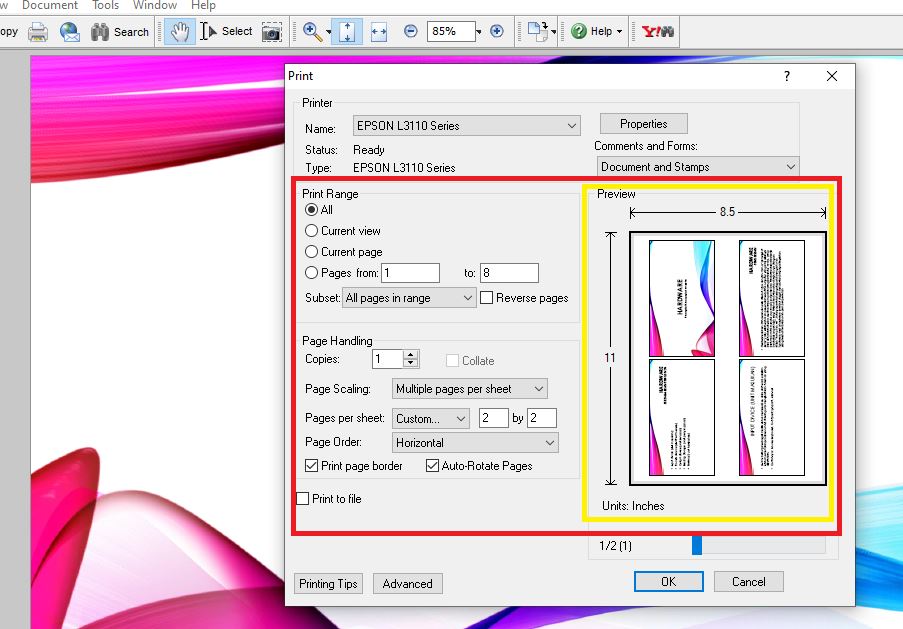
Task: Open the printer Name dropdown
Action: (466, 126)
